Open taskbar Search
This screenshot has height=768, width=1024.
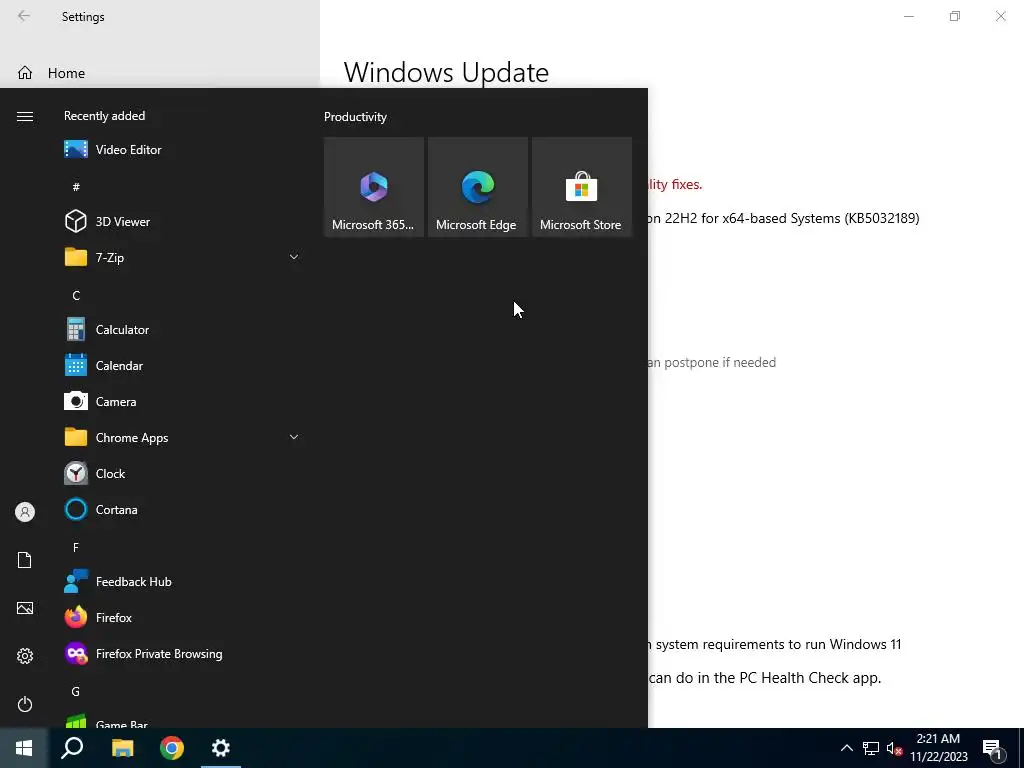[72, 748]
